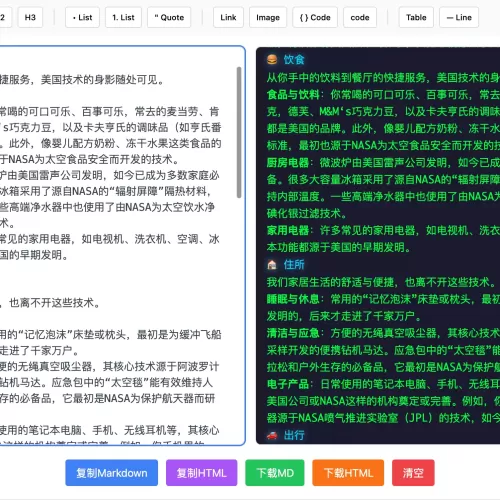This screenshot has width=500, height=500.
Task: Insert a horizontal Line
Action: pyautogui.click(x=459, y=17)
